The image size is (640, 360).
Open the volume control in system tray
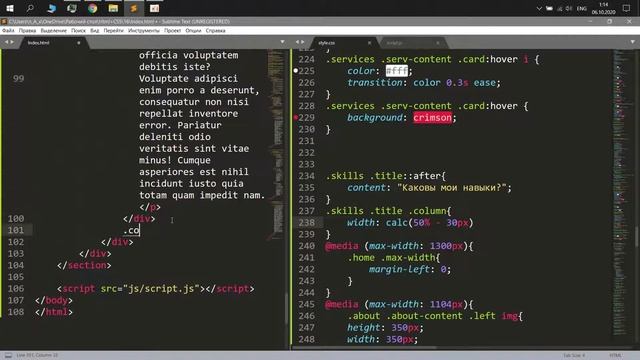pyautogui.click(x=569, y=8)
